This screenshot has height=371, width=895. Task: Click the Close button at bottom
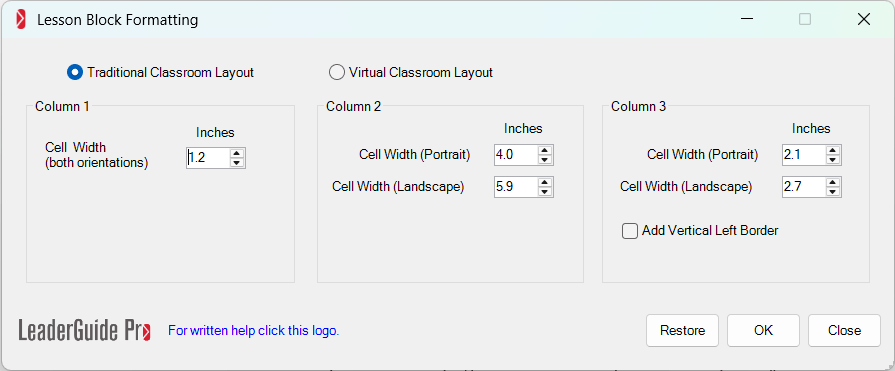click(x=844, y=330)
